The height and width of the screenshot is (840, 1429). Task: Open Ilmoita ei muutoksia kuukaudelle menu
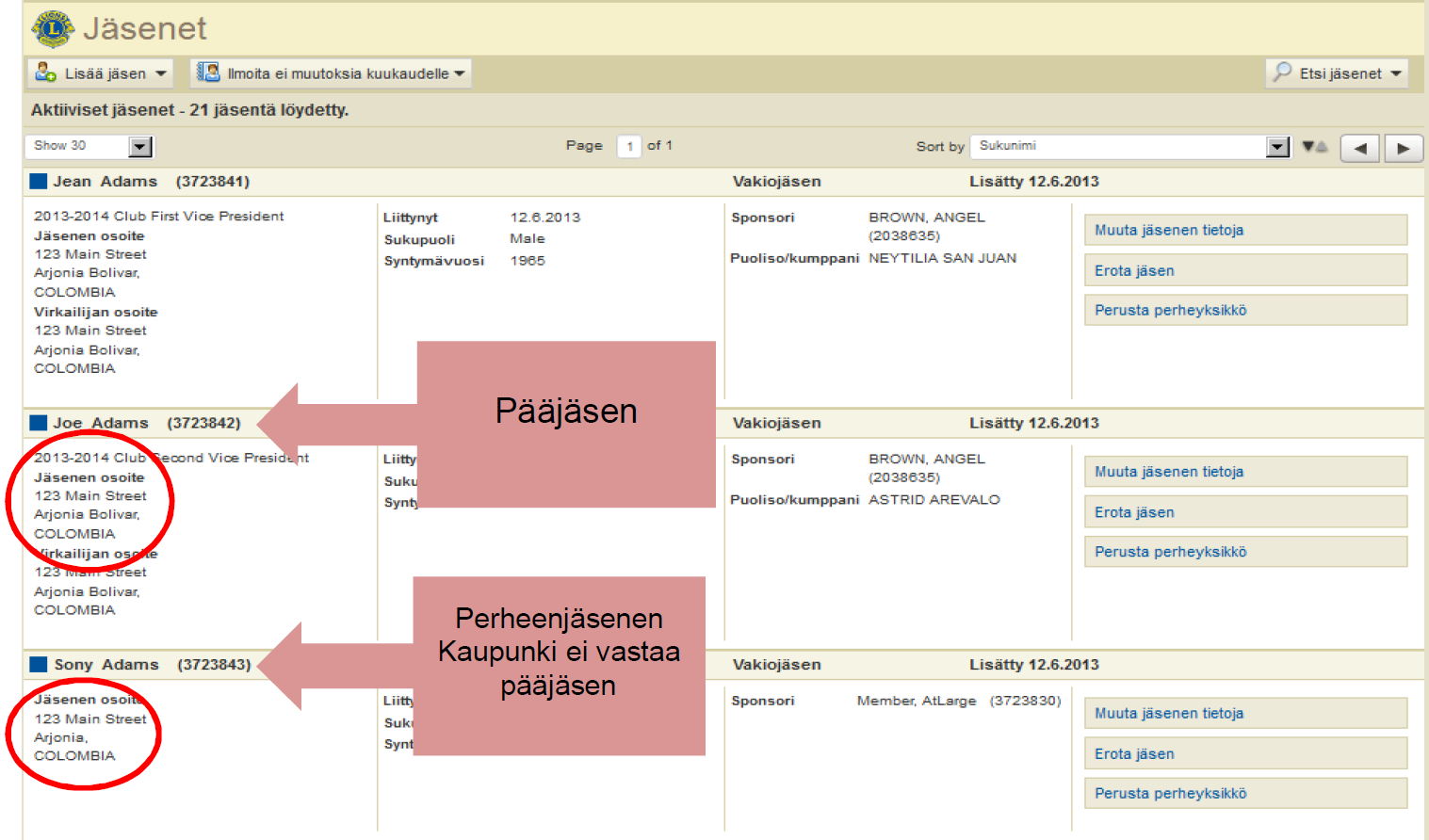[x=331, y=73]
